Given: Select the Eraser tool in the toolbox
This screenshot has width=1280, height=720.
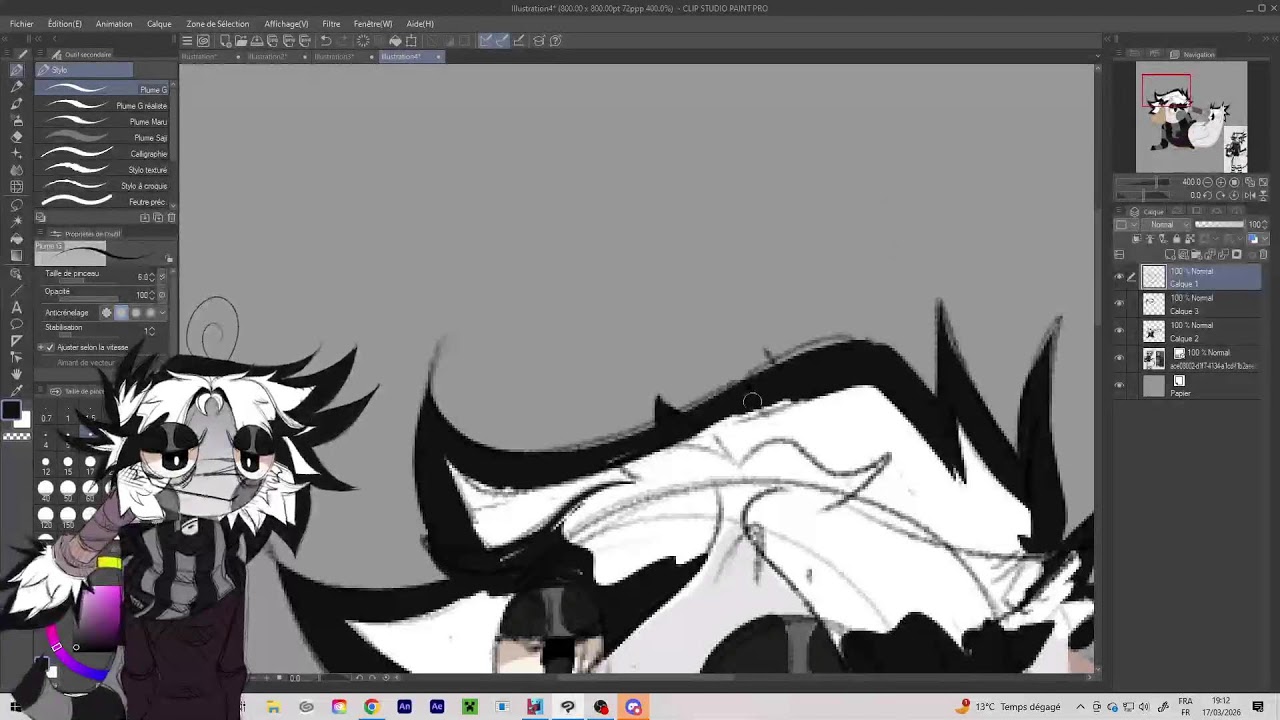Looking at the screenshot, I should (17, 136).
